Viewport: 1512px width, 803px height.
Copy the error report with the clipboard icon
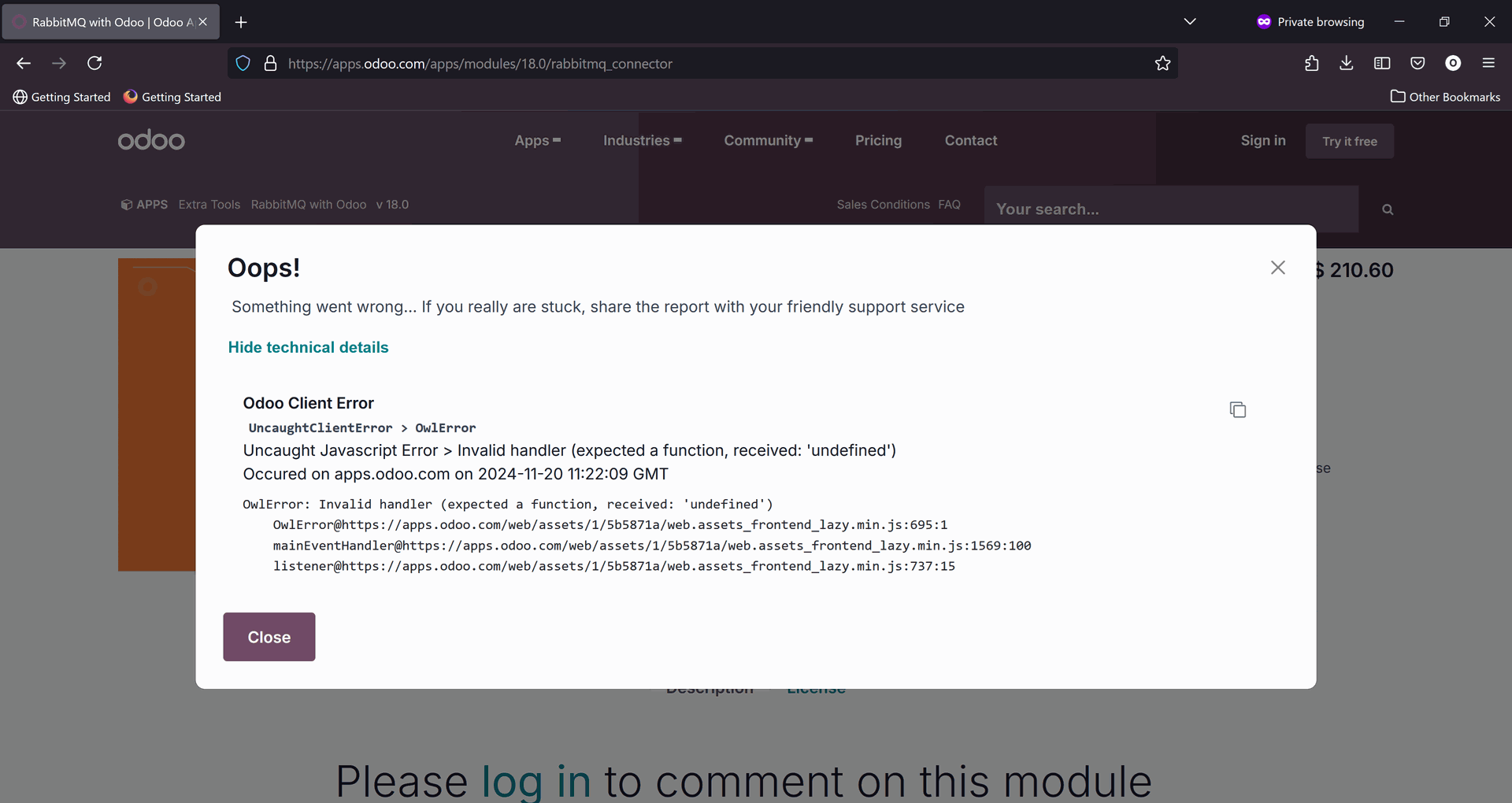click(1237, 409)
